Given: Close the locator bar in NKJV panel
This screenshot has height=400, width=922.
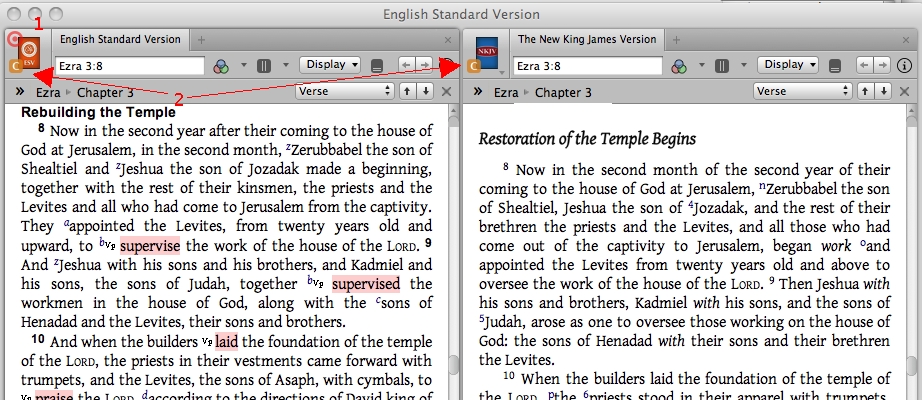Looking at the screenshot, I should 904,91.
